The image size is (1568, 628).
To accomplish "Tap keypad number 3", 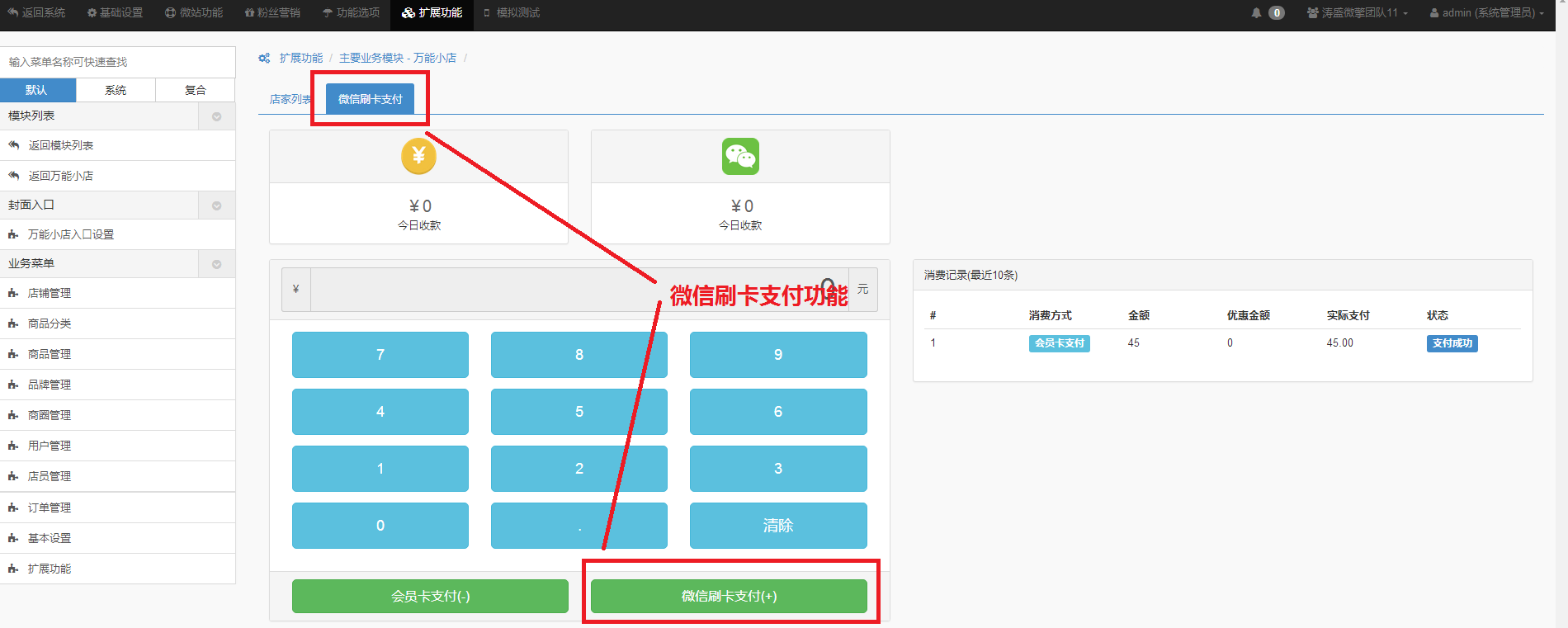I will click(x=778, y=469).
